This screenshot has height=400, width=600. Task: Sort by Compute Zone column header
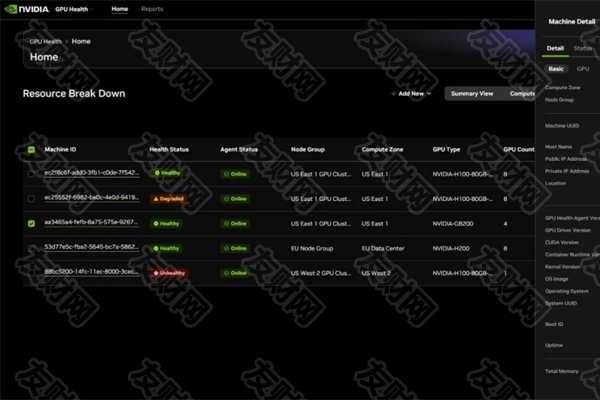382,149
